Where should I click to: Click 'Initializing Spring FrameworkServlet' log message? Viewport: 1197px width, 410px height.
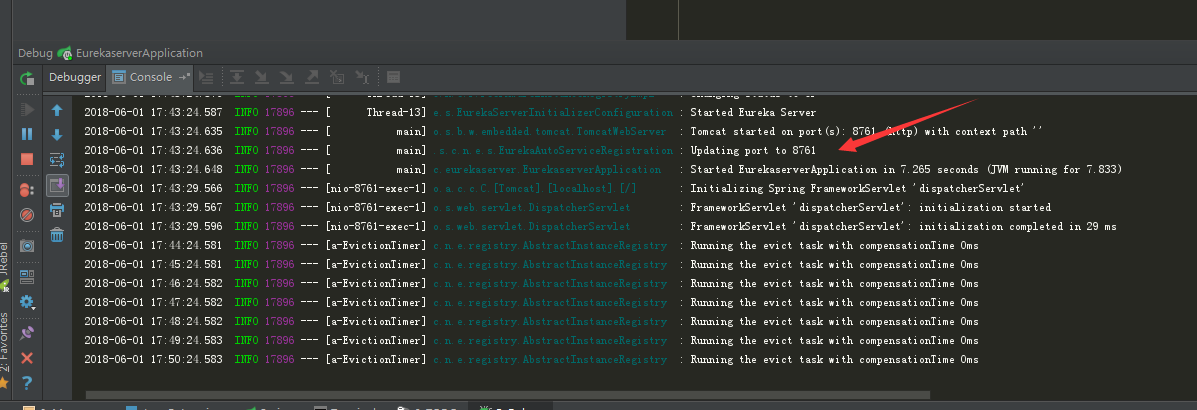857,189
